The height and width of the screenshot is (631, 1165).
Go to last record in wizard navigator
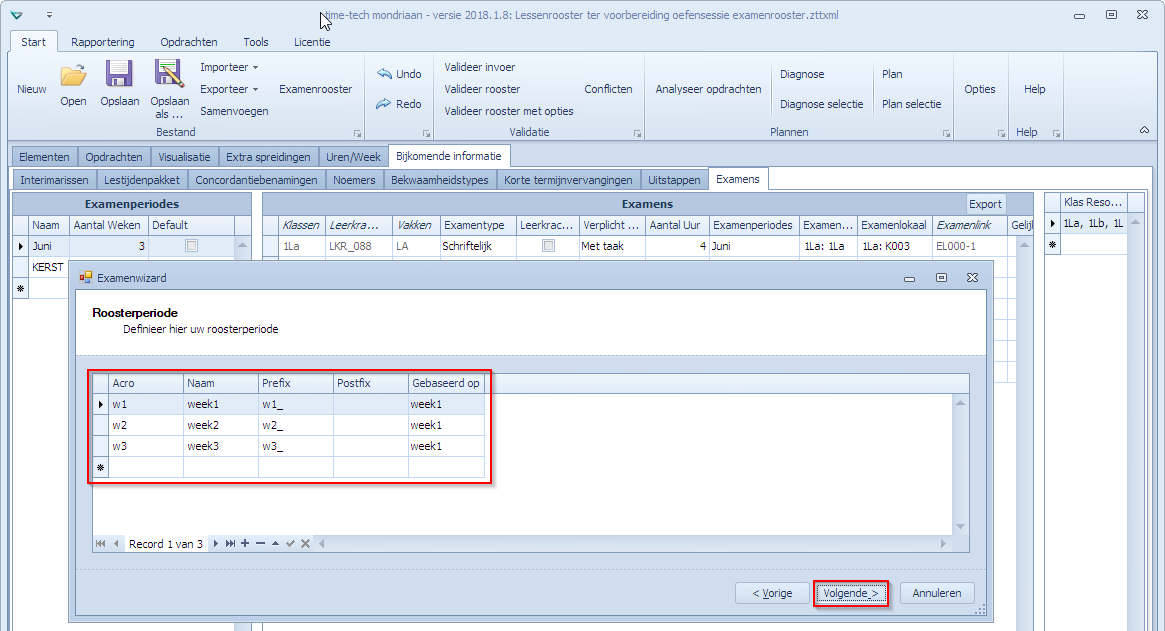230,543
